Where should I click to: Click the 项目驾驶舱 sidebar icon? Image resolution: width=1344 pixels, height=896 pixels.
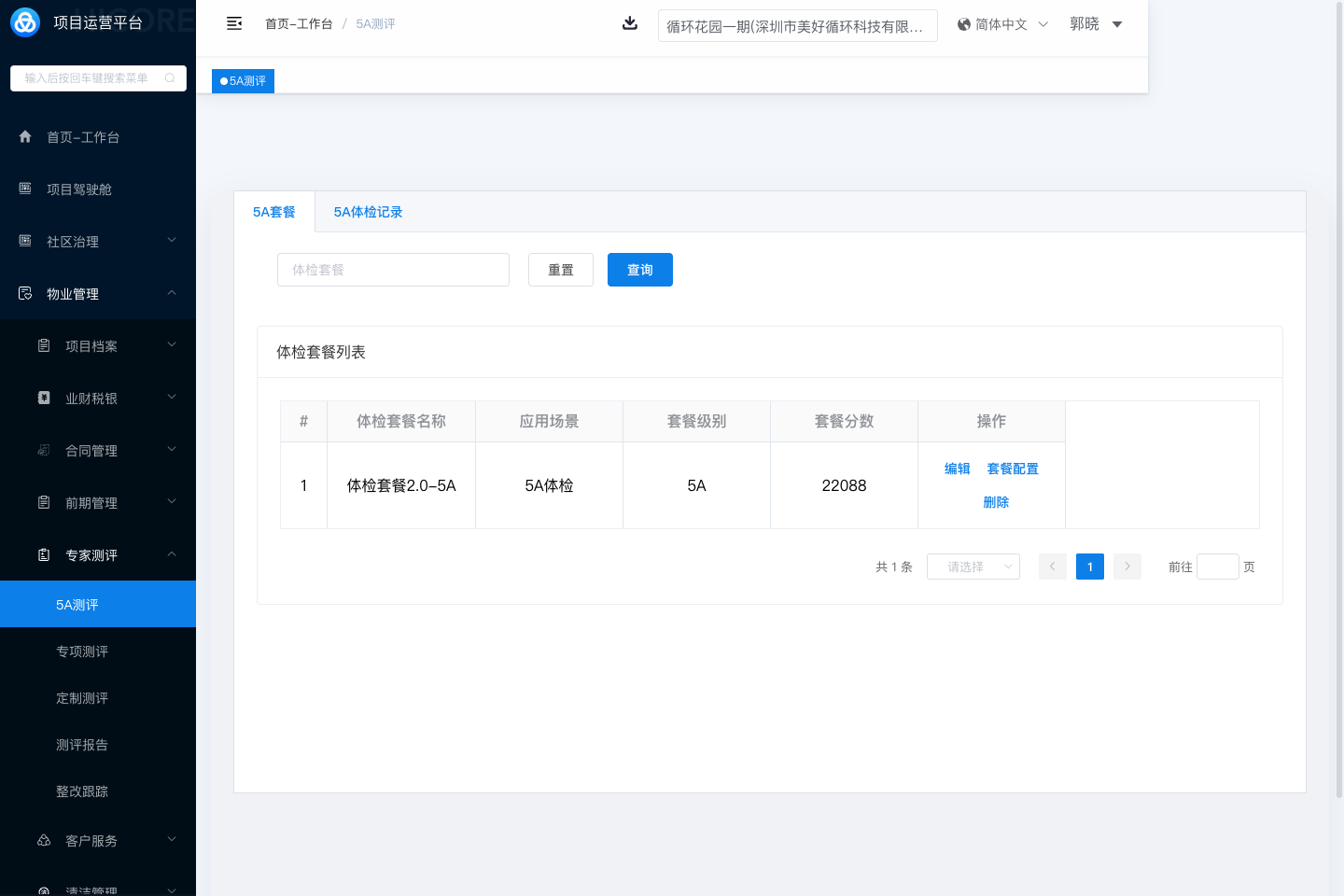point(25,189)
